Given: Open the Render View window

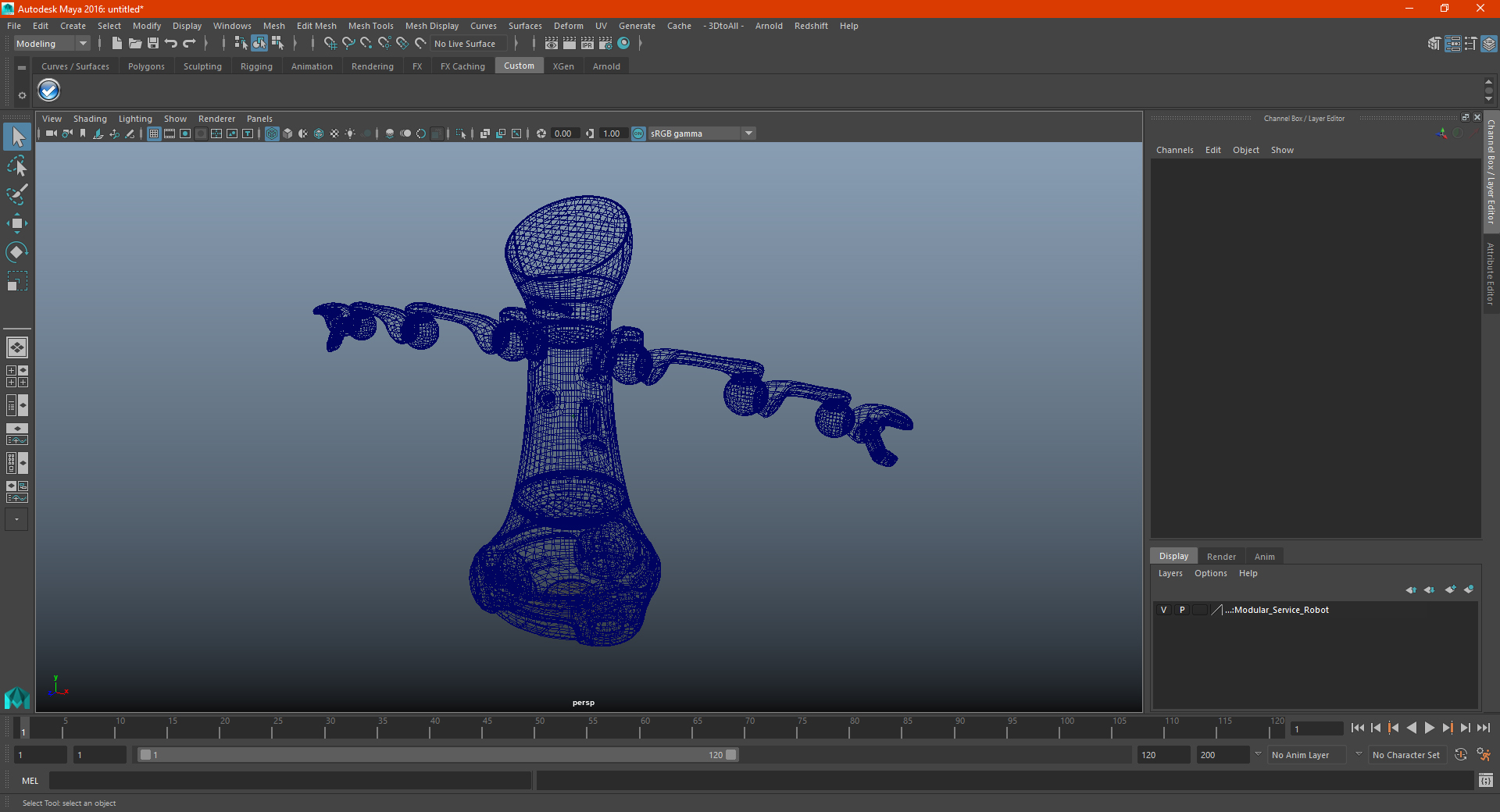Looking at the screenshot, I should [x=552, y=44].
